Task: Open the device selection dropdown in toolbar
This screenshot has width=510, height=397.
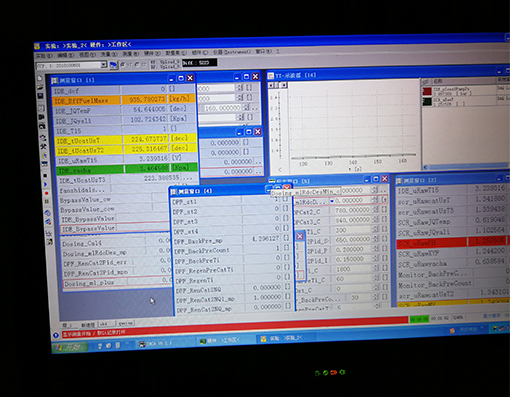Action: 104,65
